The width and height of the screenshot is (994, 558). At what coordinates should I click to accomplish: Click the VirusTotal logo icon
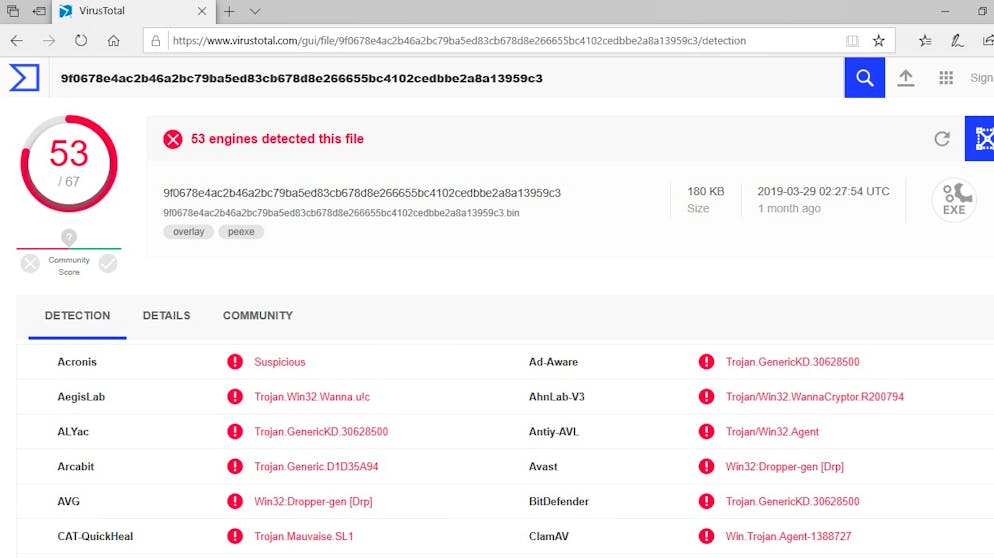point(24,78)
